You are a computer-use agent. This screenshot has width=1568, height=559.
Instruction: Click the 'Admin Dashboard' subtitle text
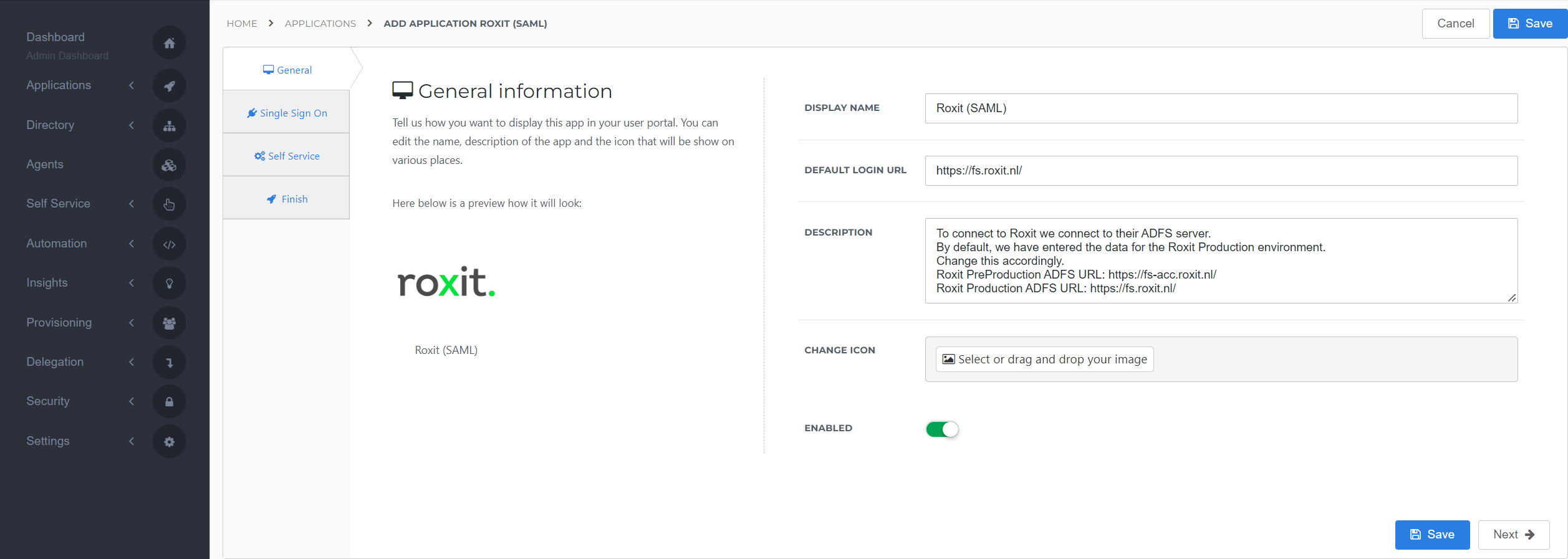(67, 56)
